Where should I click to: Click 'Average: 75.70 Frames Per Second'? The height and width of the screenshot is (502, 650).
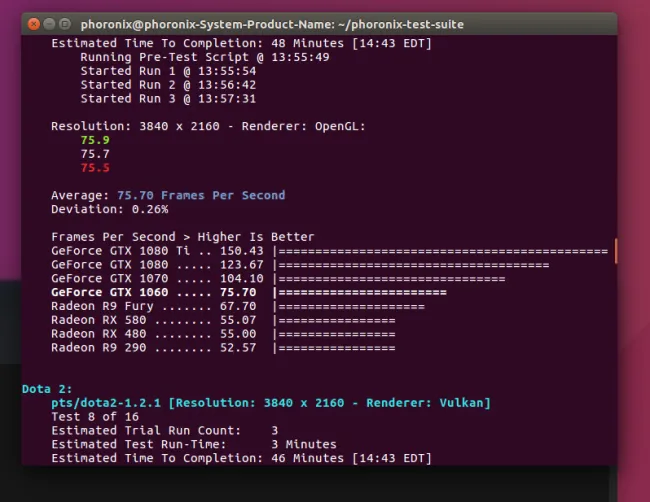point(168,195)
